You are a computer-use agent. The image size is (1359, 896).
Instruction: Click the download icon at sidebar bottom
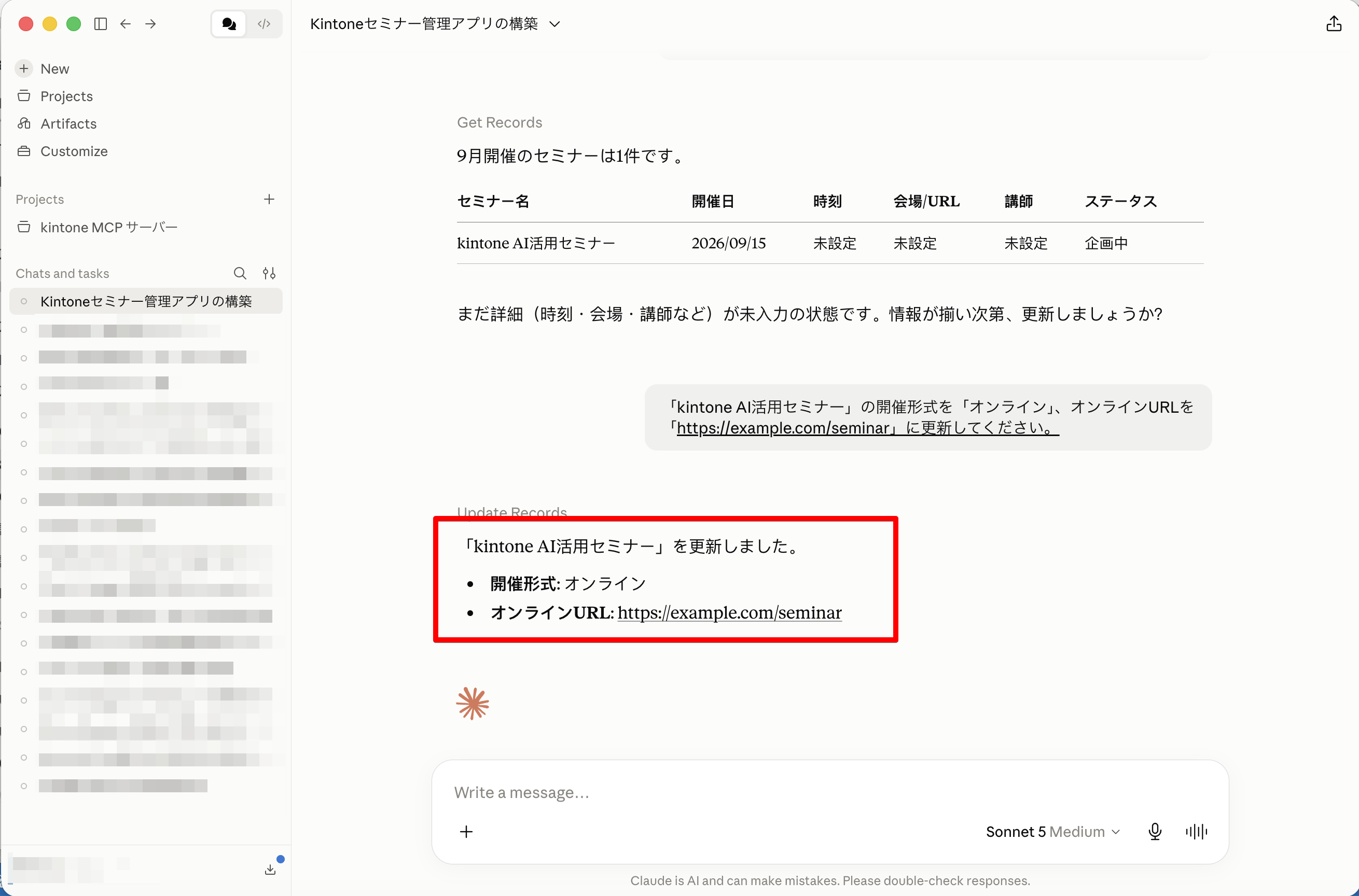(x=271, y=869)
